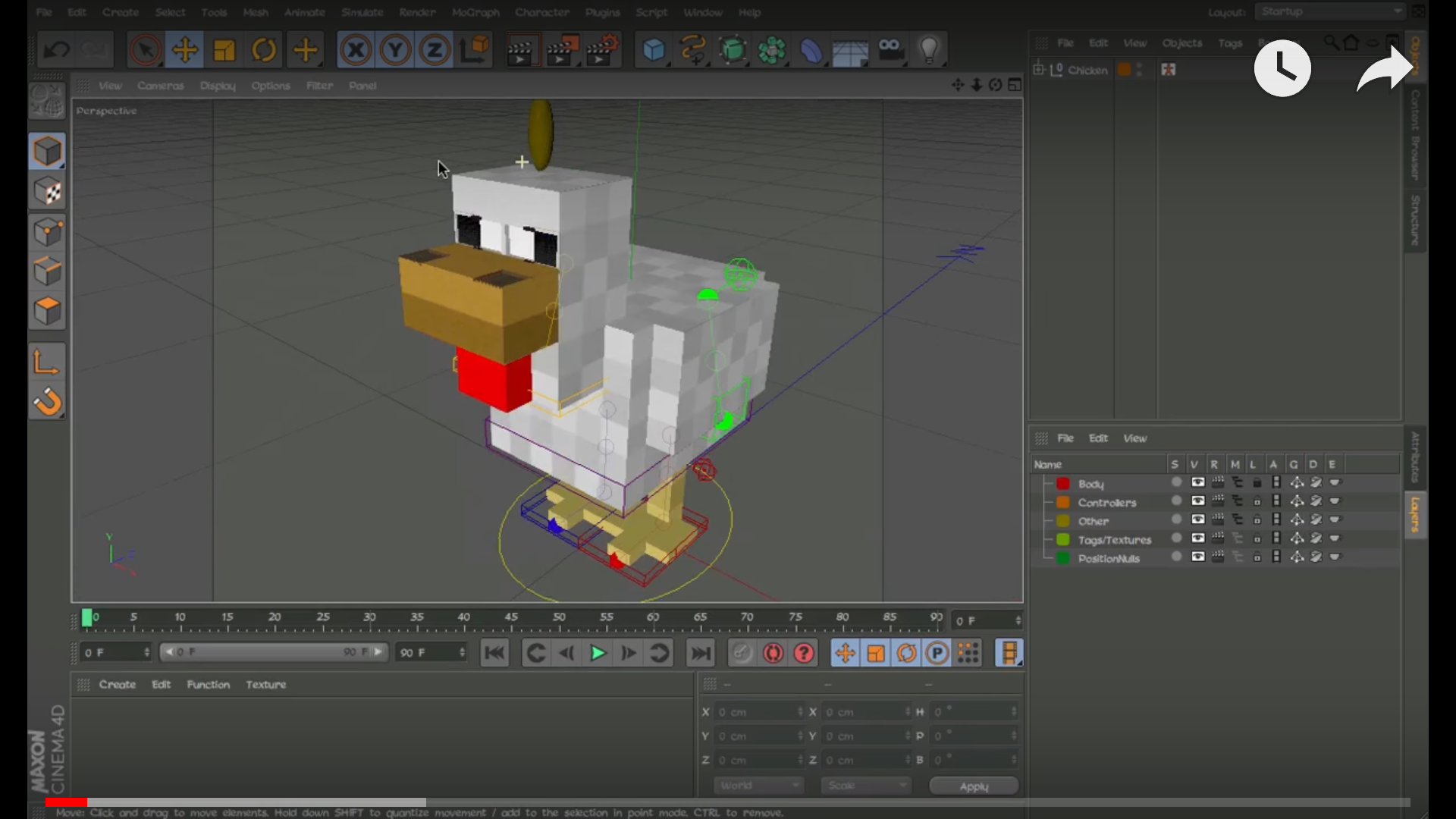The image size is (1456, 819).
Task: Toggle coordinate system icon
Action: click(x=475, y=51)
